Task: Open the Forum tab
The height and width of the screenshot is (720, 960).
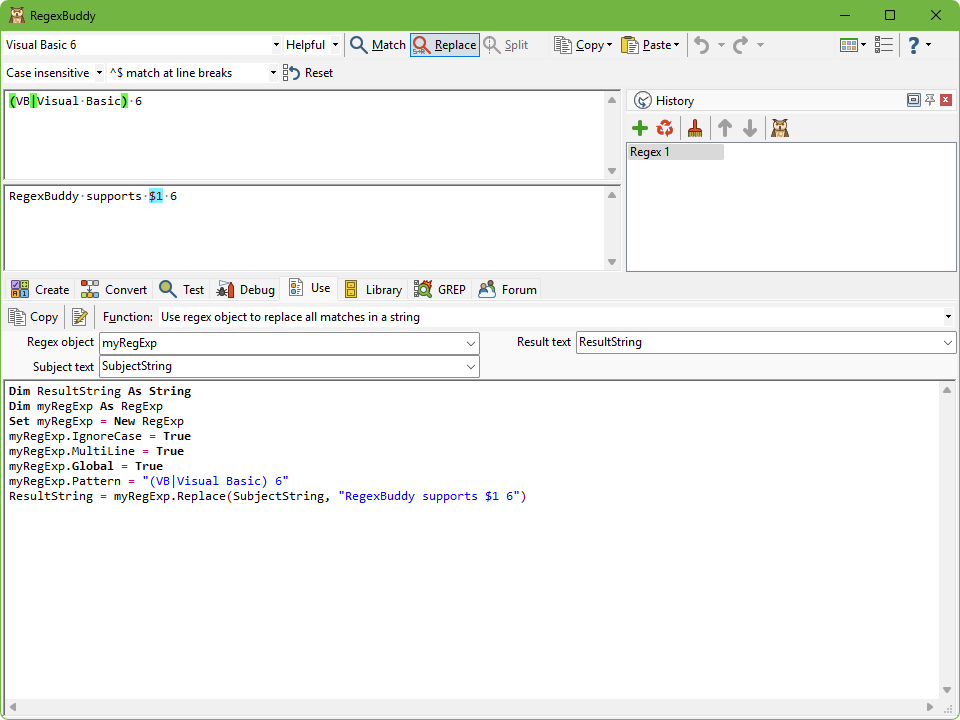Action: point(508,290)
